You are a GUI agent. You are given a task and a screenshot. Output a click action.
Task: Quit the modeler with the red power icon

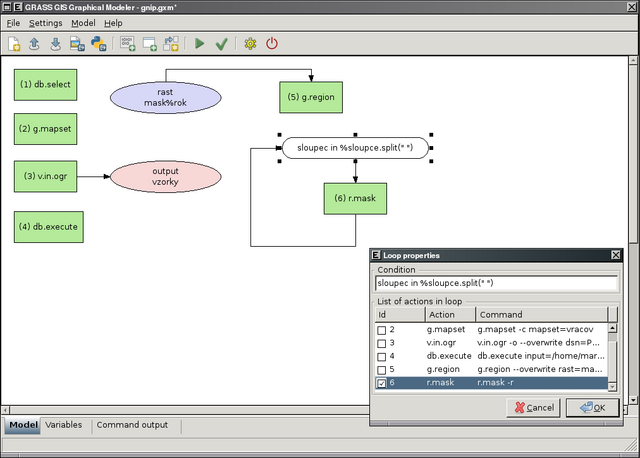coord(272,43)
